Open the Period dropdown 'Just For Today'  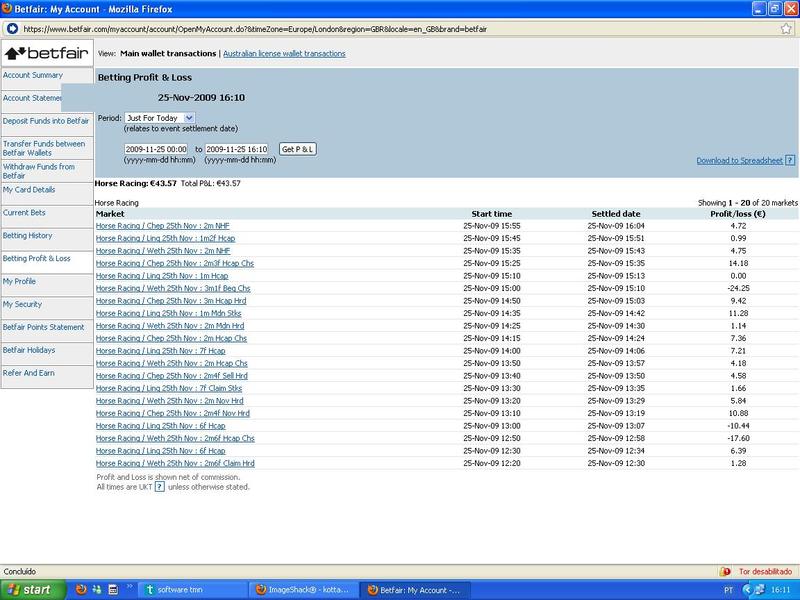click(x=159, y=118)
